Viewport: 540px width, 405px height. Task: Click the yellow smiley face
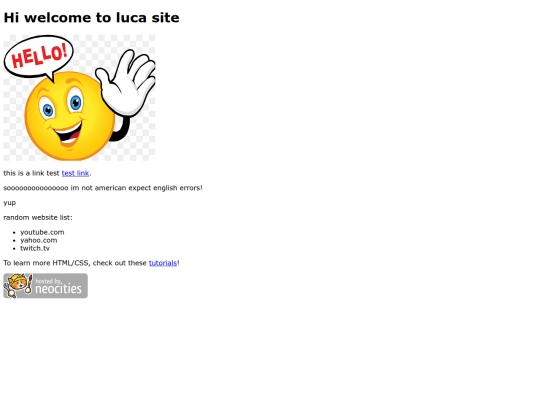tap(70, 116)
